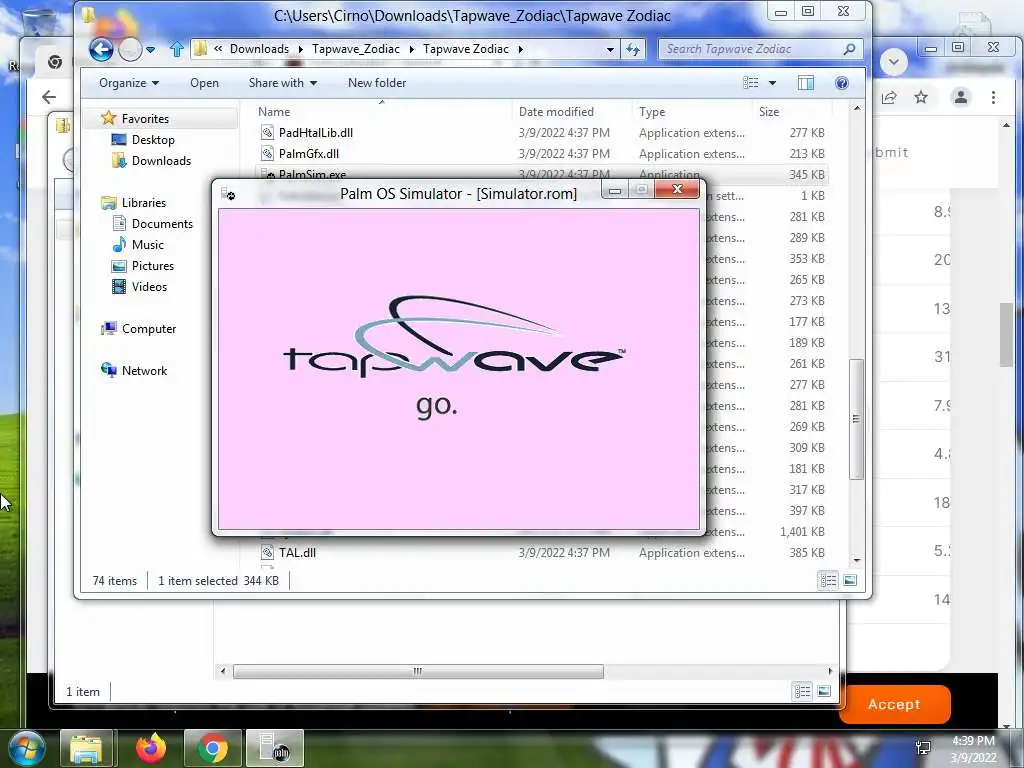Open the address bar history dropdown

click(610, 49)
